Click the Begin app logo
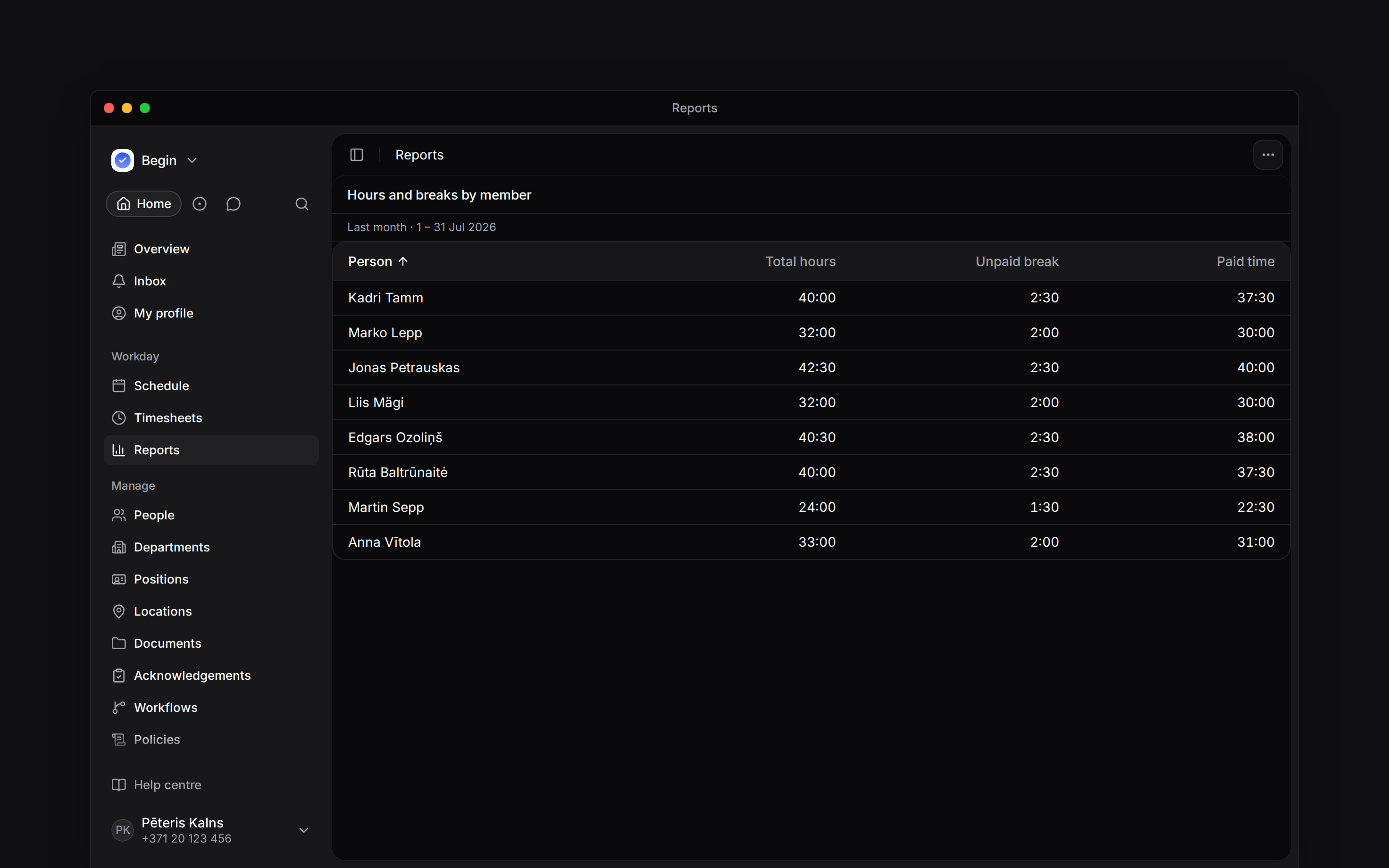 coord(122,160)
